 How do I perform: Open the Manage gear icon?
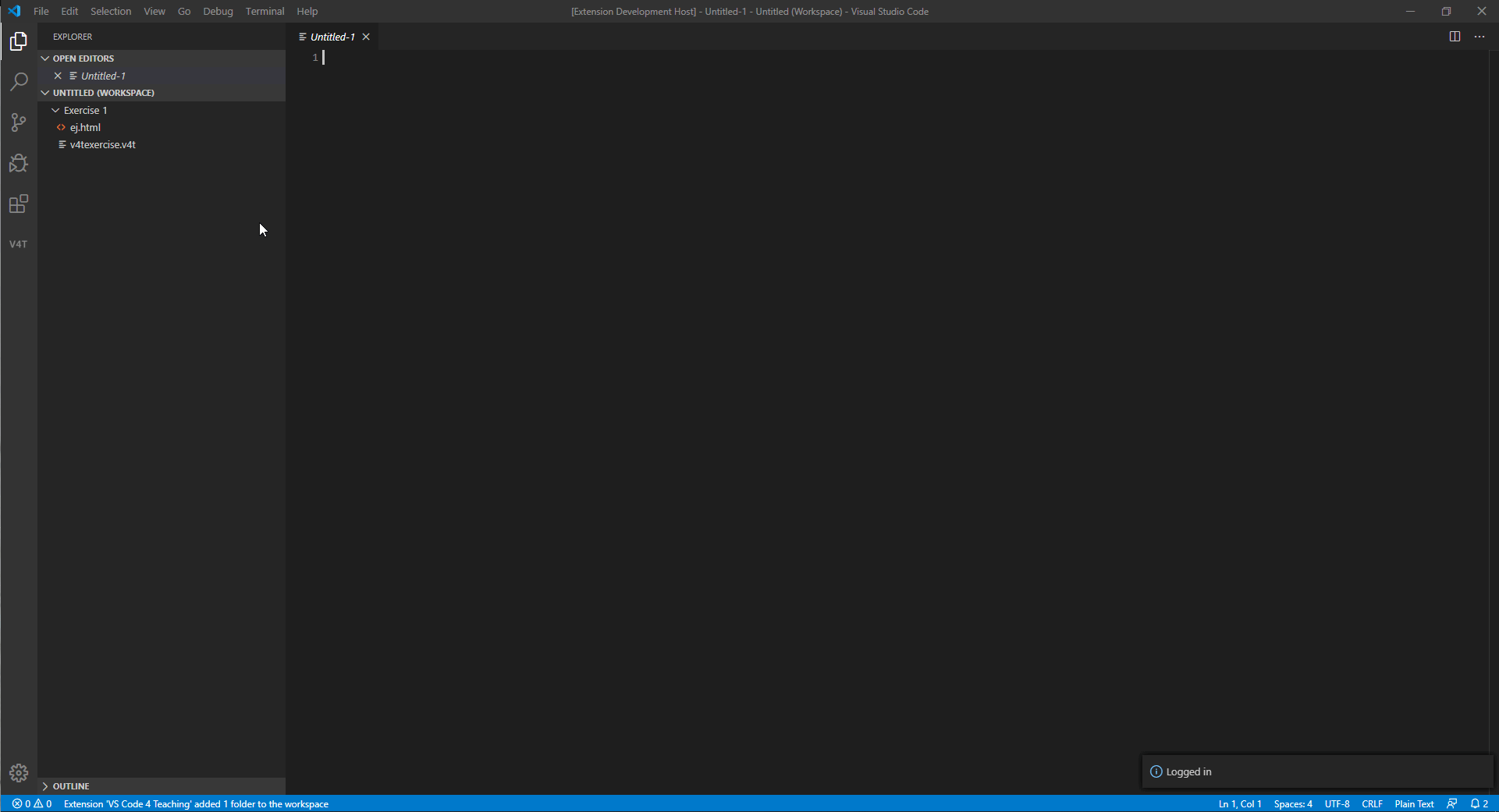pos(19,773)
